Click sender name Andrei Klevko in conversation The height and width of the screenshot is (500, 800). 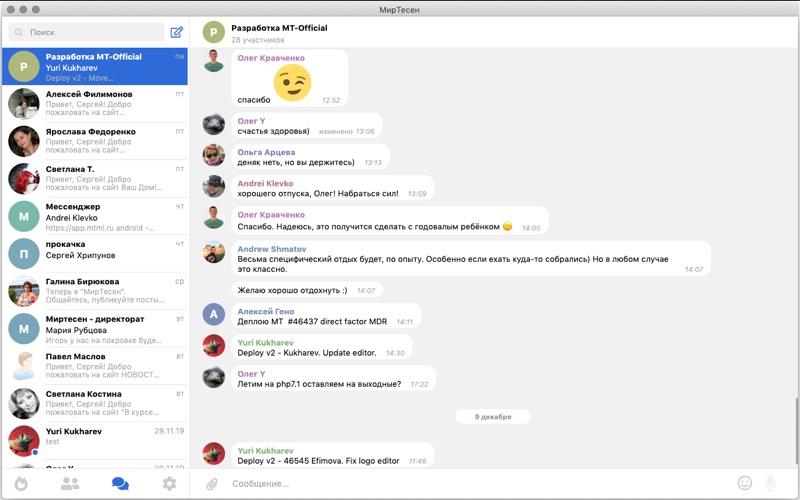pyautogui.click(x=265, y=183)
